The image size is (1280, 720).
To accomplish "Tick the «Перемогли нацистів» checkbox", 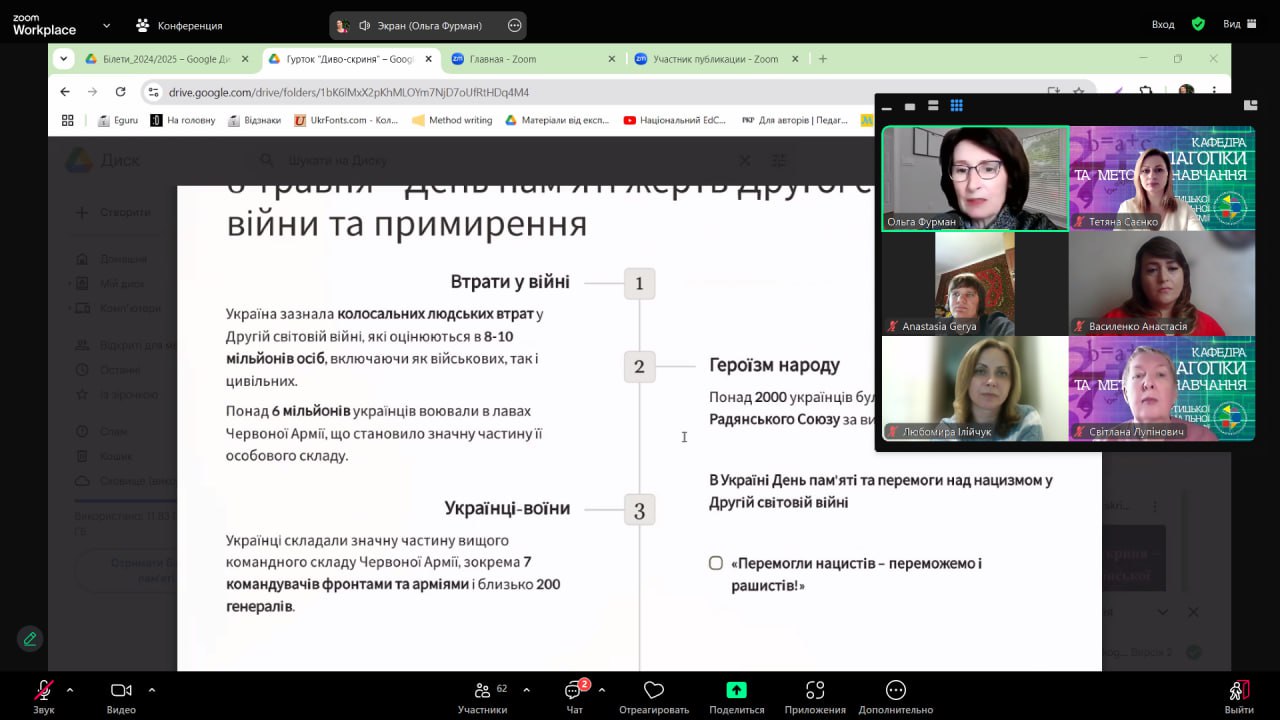I will (716, 563).
